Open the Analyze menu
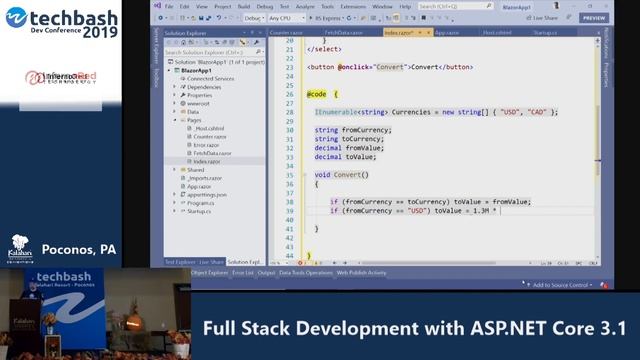Viewport: 640px width, 360px height. 305,7
